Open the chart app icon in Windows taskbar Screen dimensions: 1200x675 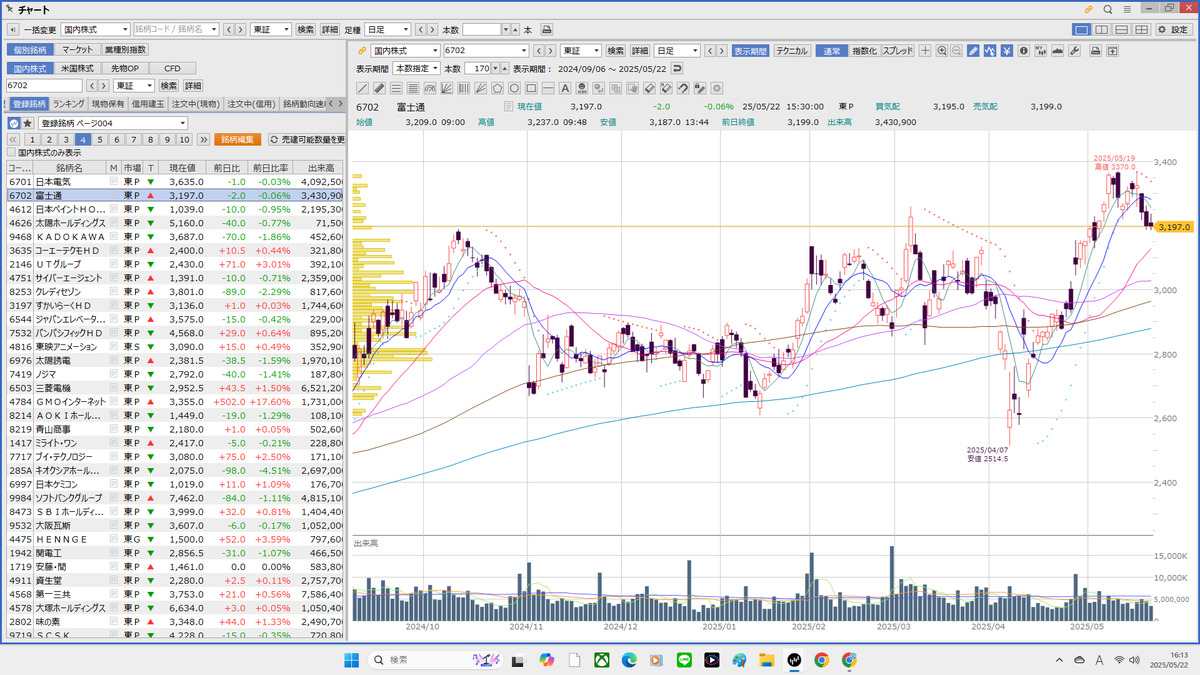(x=794, y=660)
